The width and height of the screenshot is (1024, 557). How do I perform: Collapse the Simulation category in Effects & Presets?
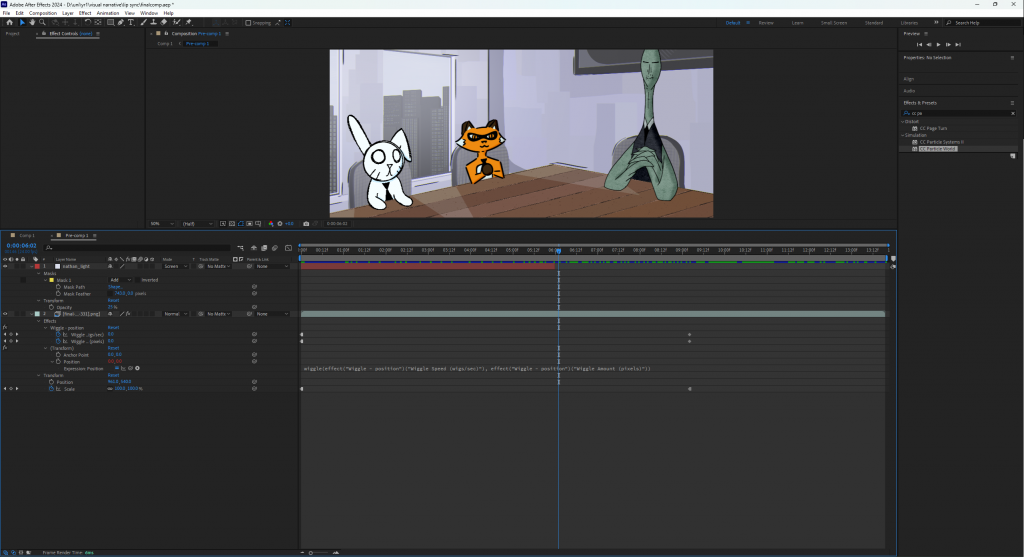903,135
